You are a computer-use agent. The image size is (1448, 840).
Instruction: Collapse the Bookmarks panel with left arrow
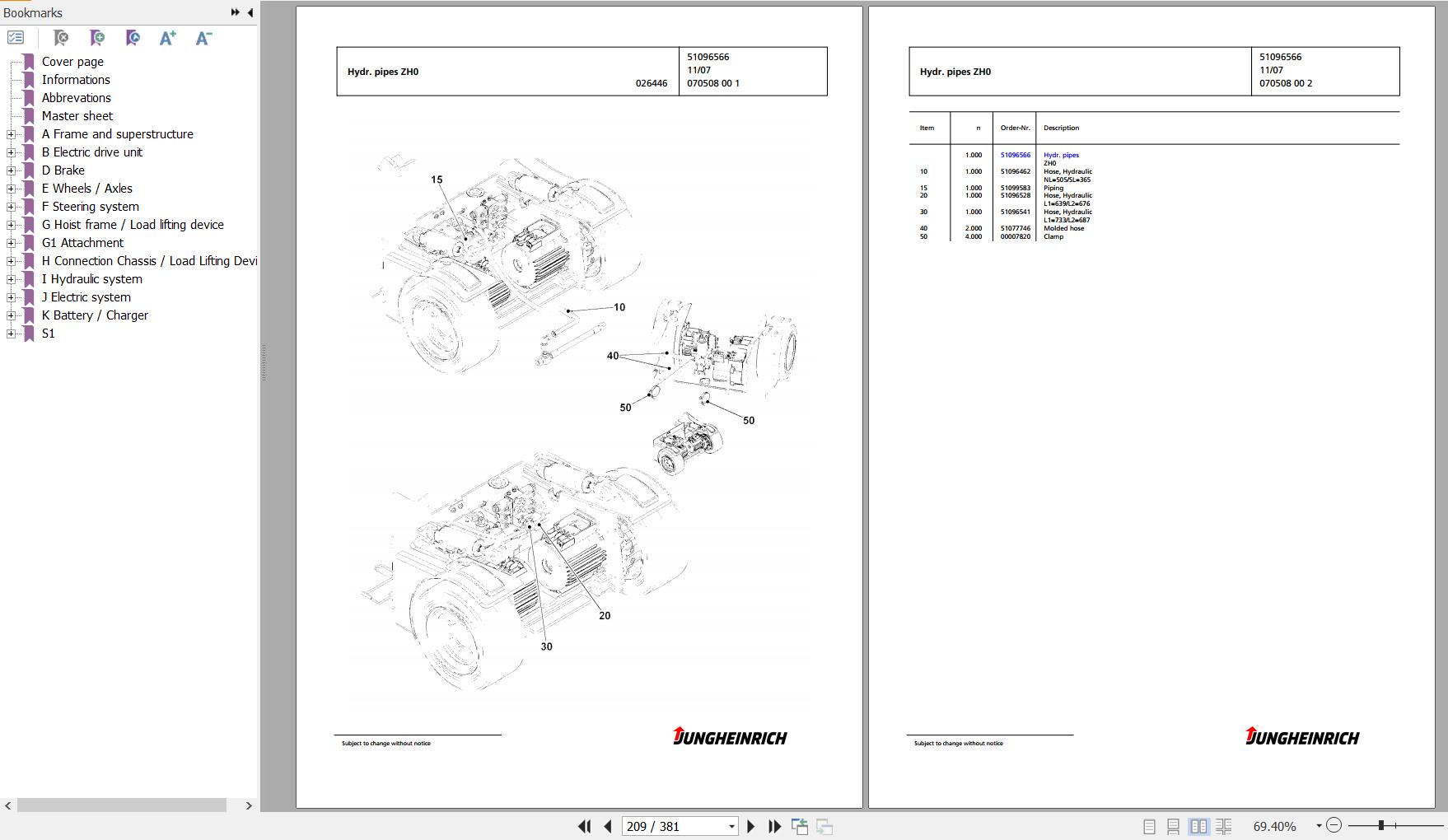point(250,12)
